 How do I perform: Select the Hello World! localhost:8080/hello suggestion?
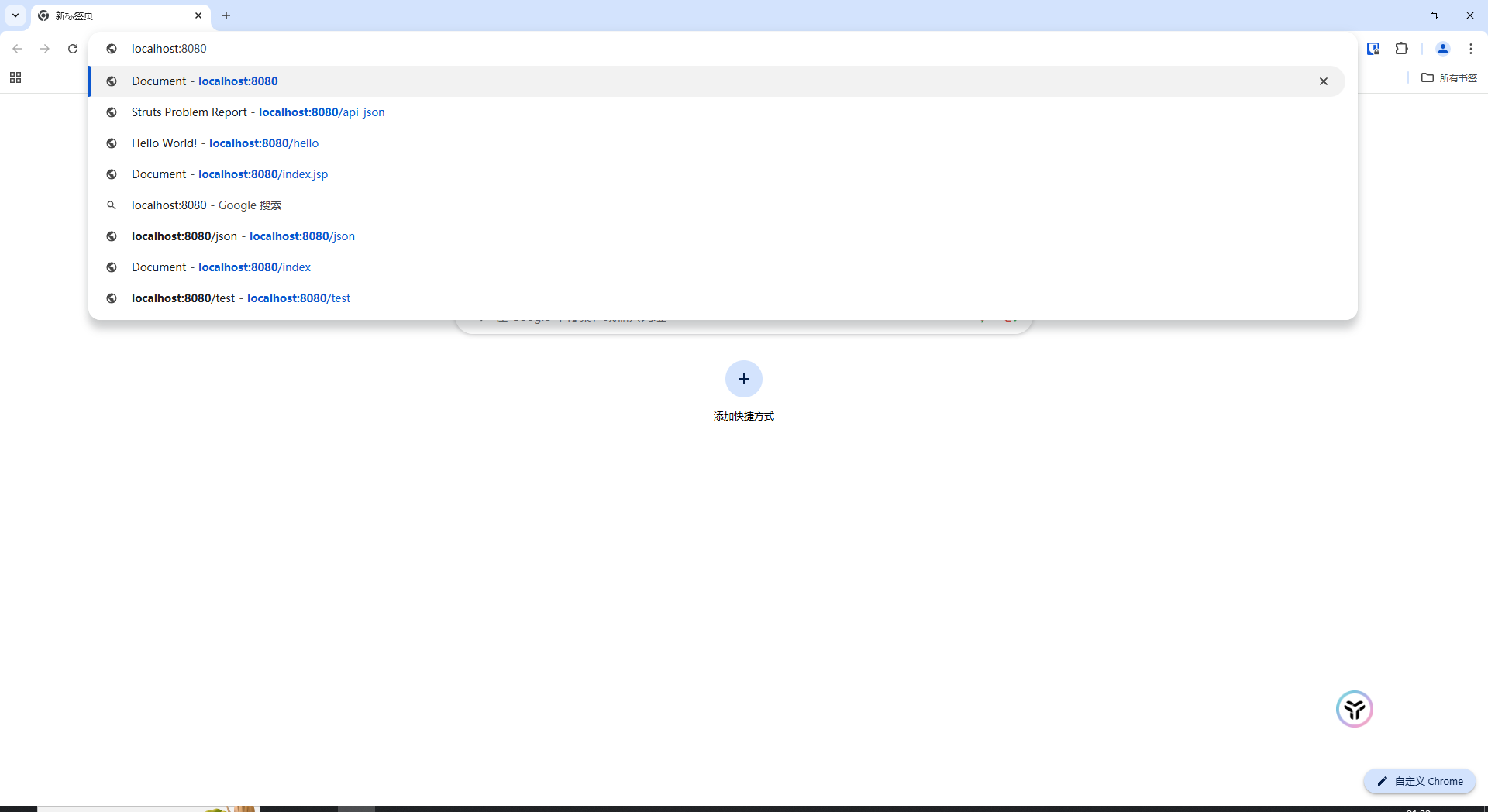225,143
